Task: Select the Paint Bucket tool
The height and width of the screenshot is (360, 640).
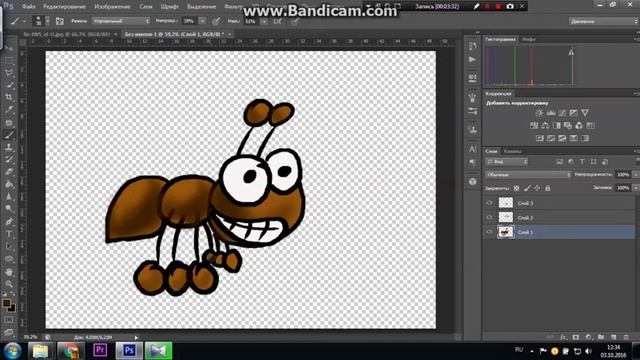Action: [9, 184]
